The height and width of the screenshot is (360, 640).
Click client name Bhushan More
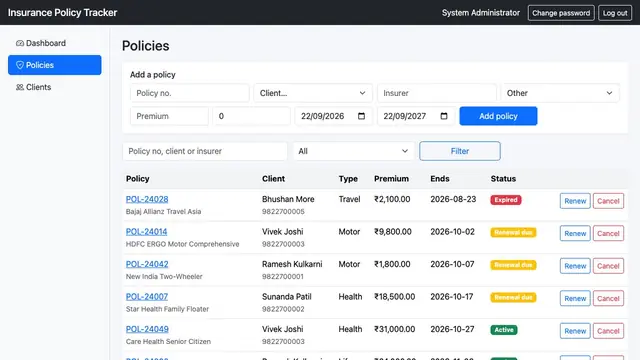pyautogui.click(x=288, y=199)
